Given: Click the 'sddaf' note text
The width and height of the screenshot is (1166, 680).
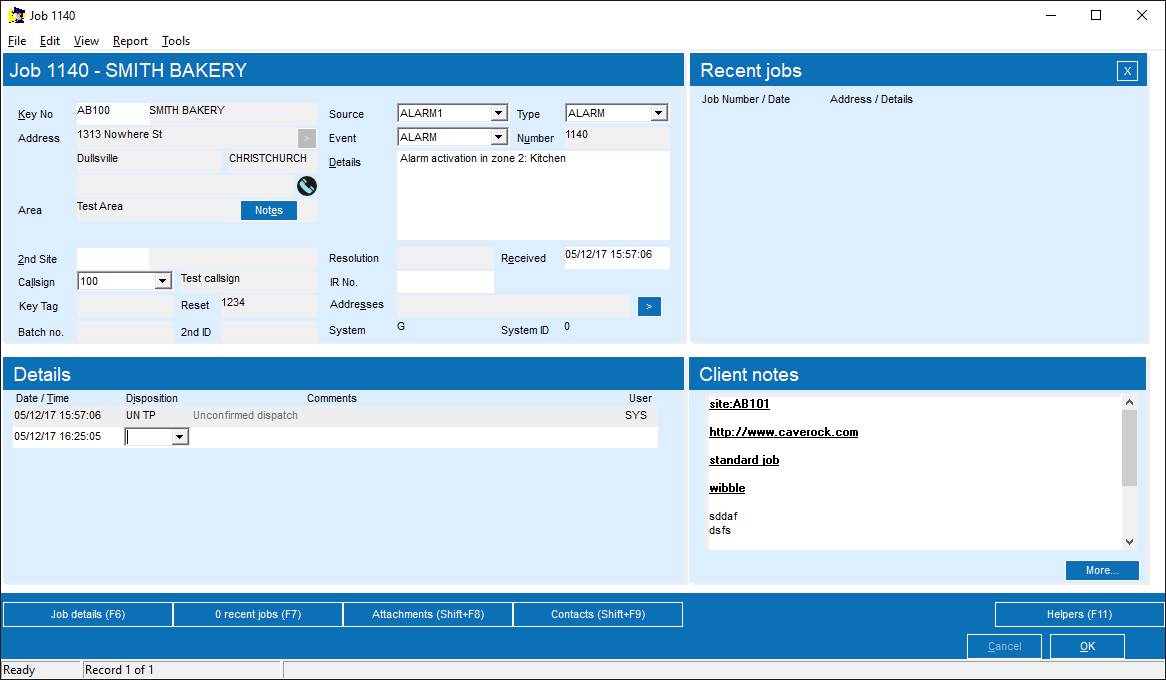Looking at the screenshot, I should pos(723,516).
